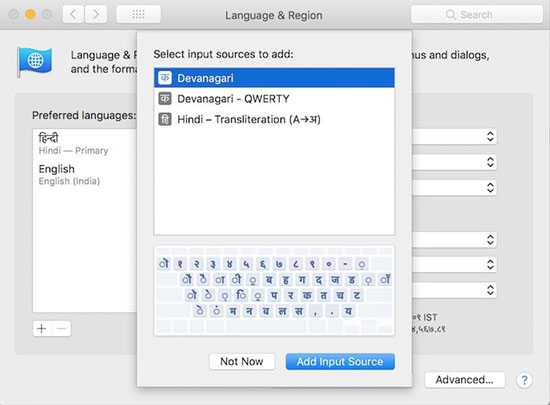This screenshot has height=405, width=550.
Task: Click the Add Input Source button
Action: [x=340, y=362]
